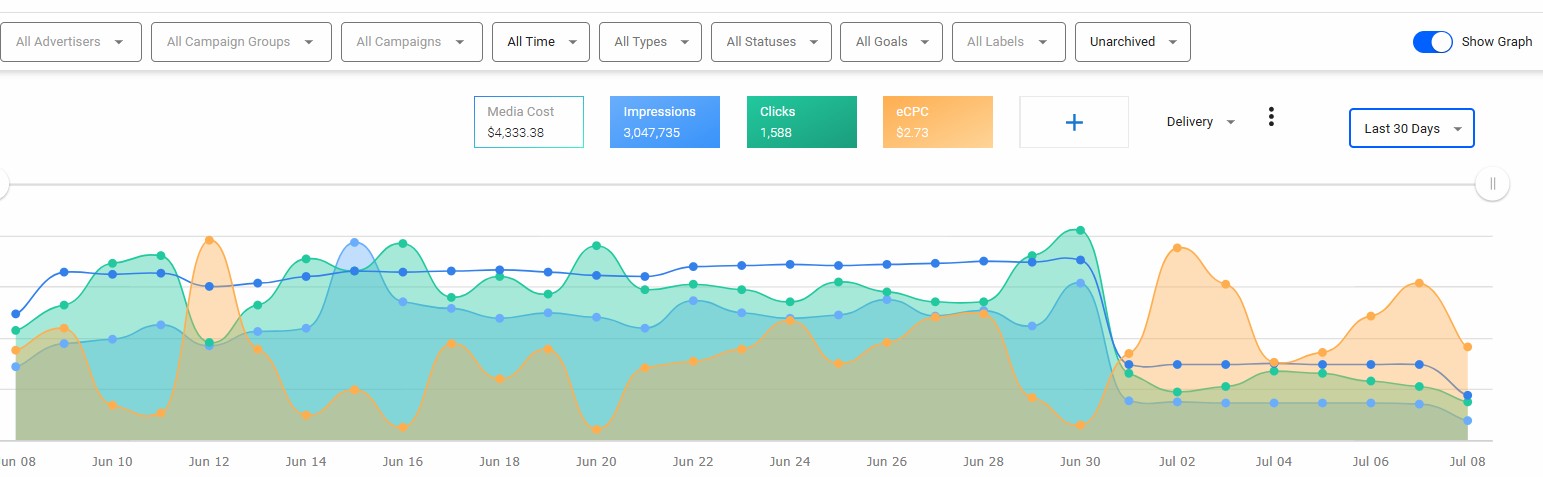Expand the All Campaign Groups filter

tap(240, 42)
